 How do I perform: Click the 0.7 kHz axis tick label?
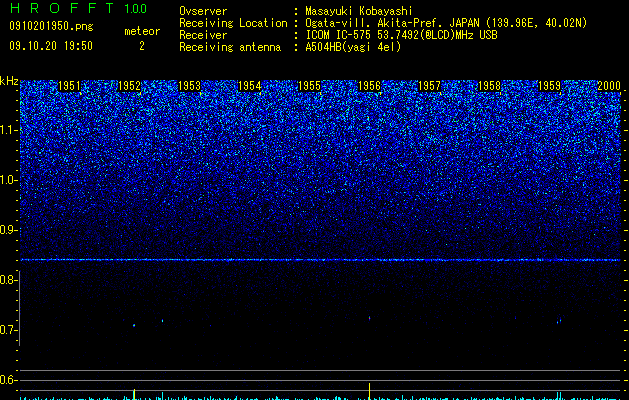(x=8, y=330)
